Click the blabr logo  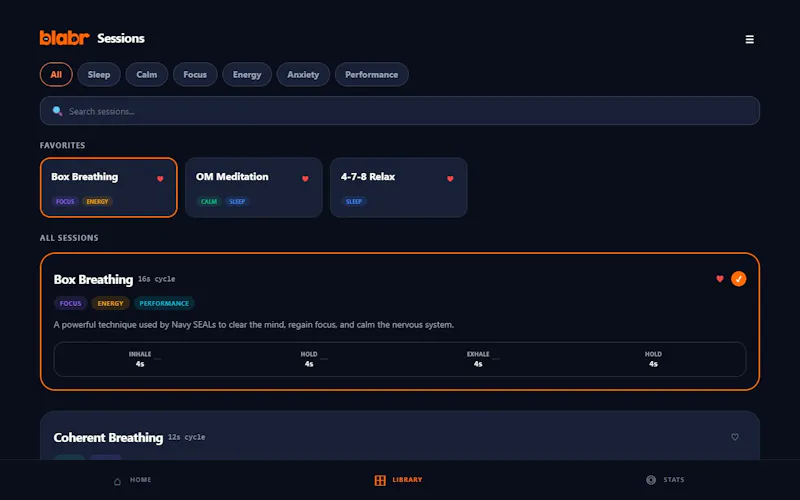tap(64, 38)
